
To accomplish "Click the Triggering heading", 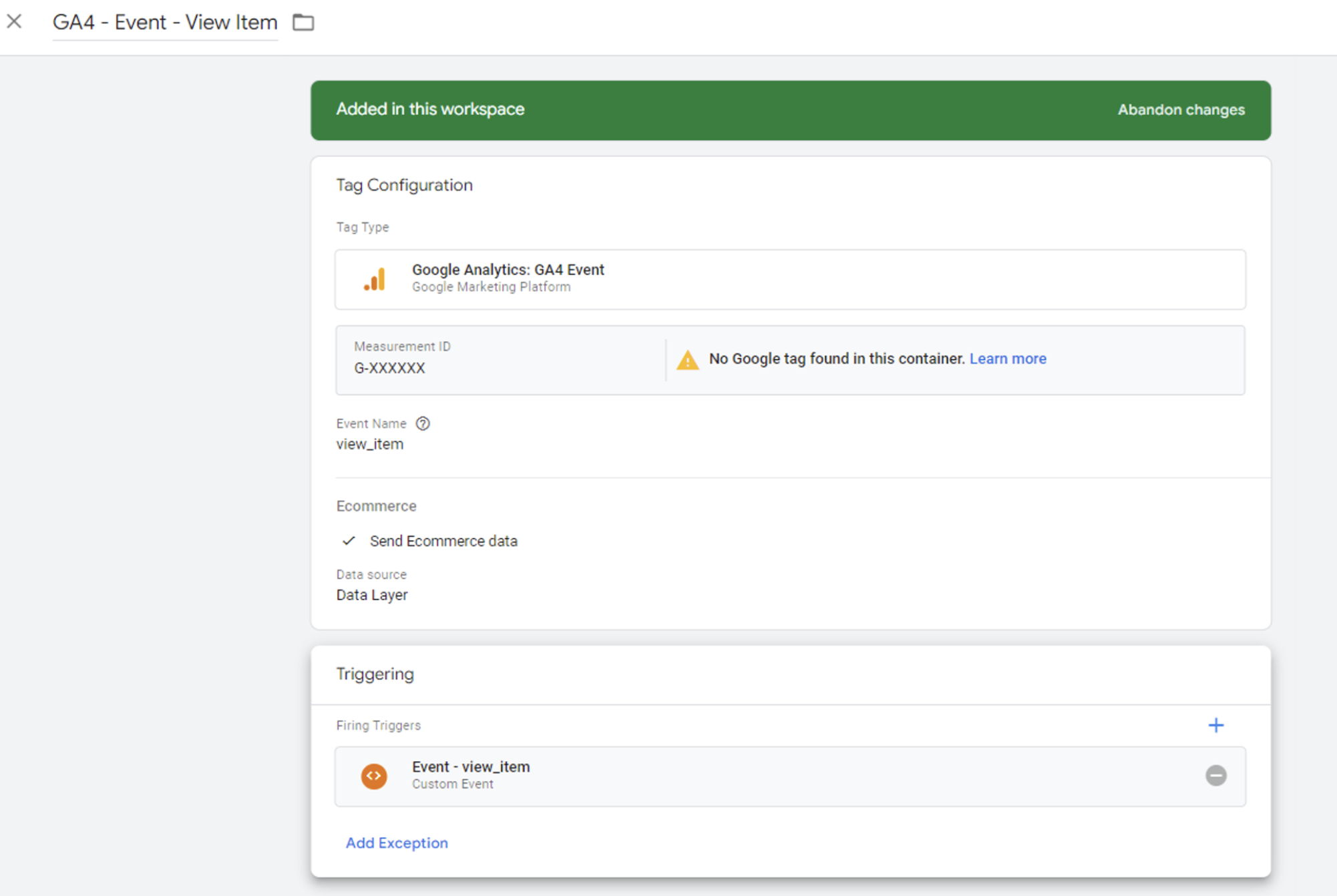I will pyautogui.click(x=375, y=674).
